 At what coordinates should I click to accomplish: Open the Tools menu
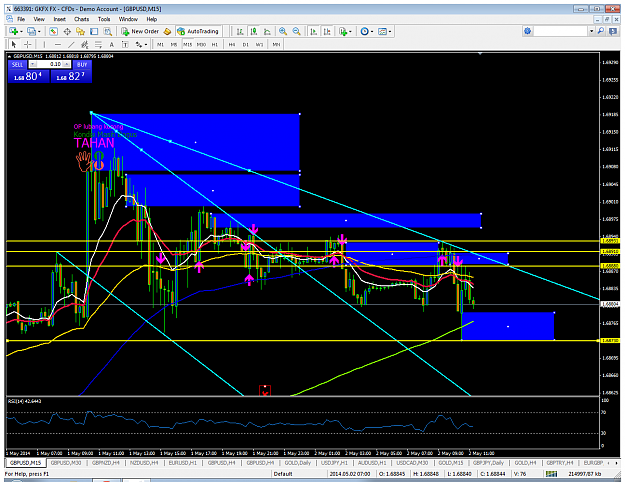pos(104,19)
